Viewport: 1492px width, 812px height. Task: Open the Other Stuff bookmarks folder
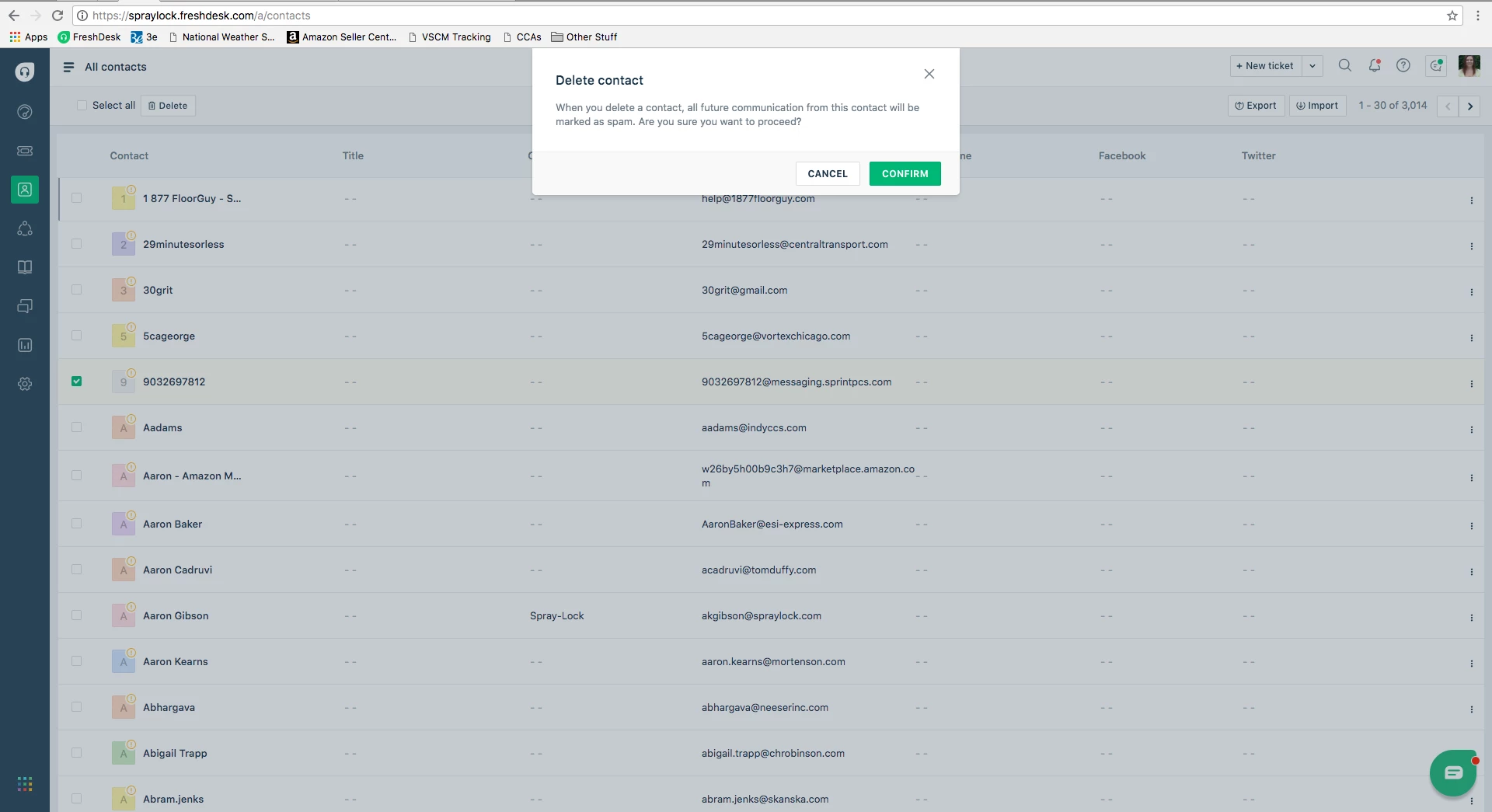584,37
